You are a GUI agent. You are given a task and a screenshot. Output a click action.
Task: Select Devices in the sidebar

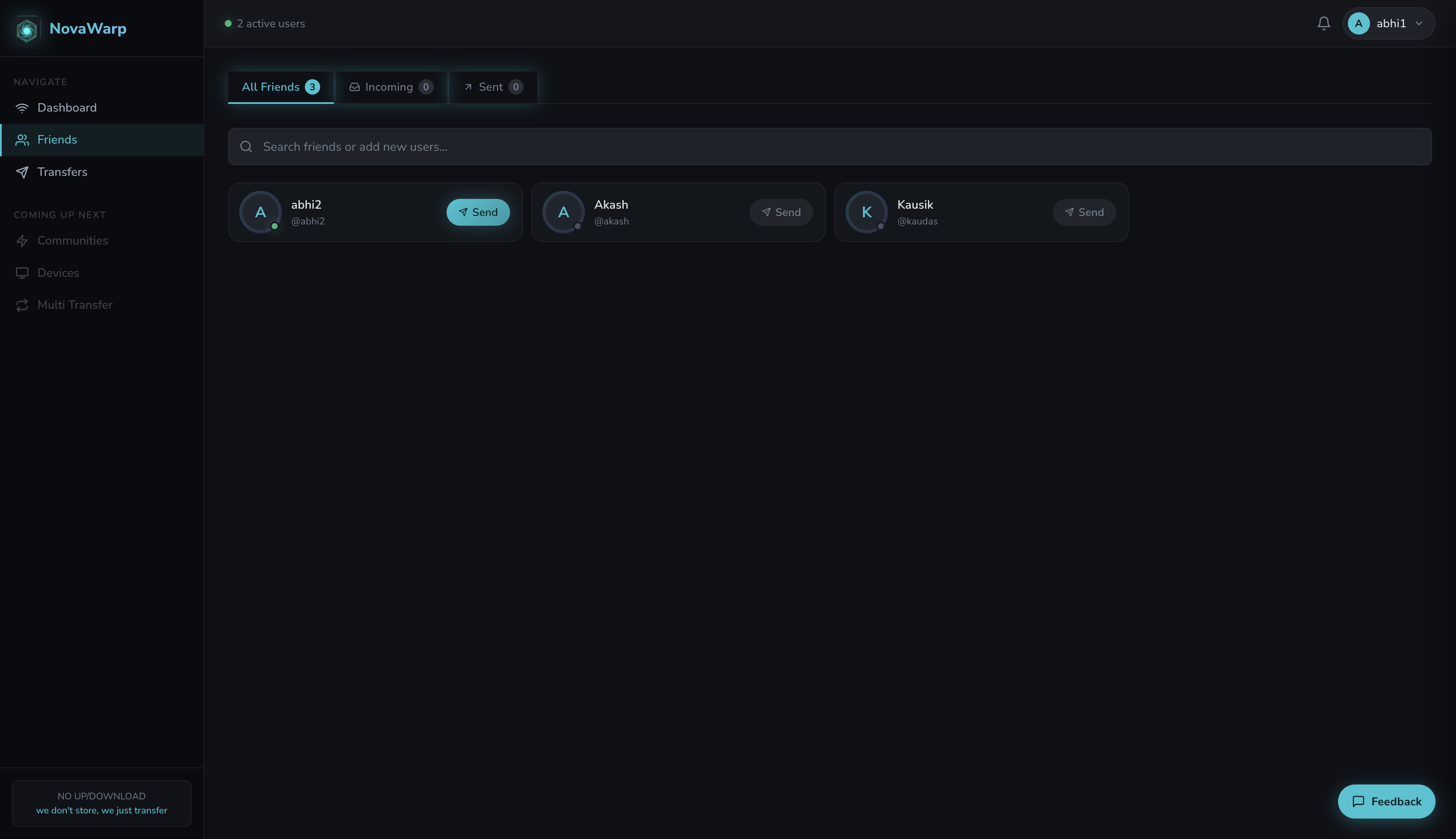(x=102, y=273)
